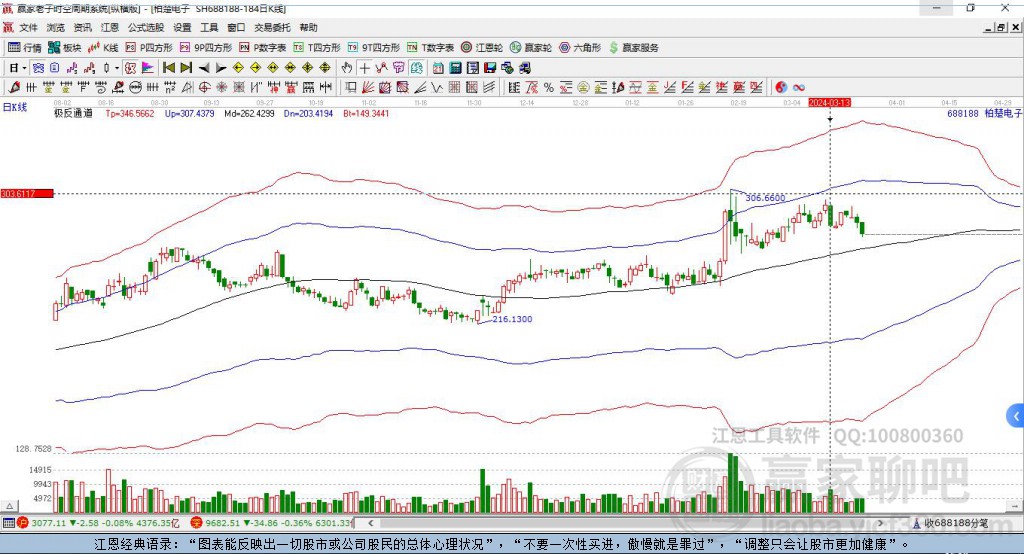Image resolution: width=1024 pixels, height=554 pixels.
Task: Click the Md=262.4299 value
Action: 249,113
